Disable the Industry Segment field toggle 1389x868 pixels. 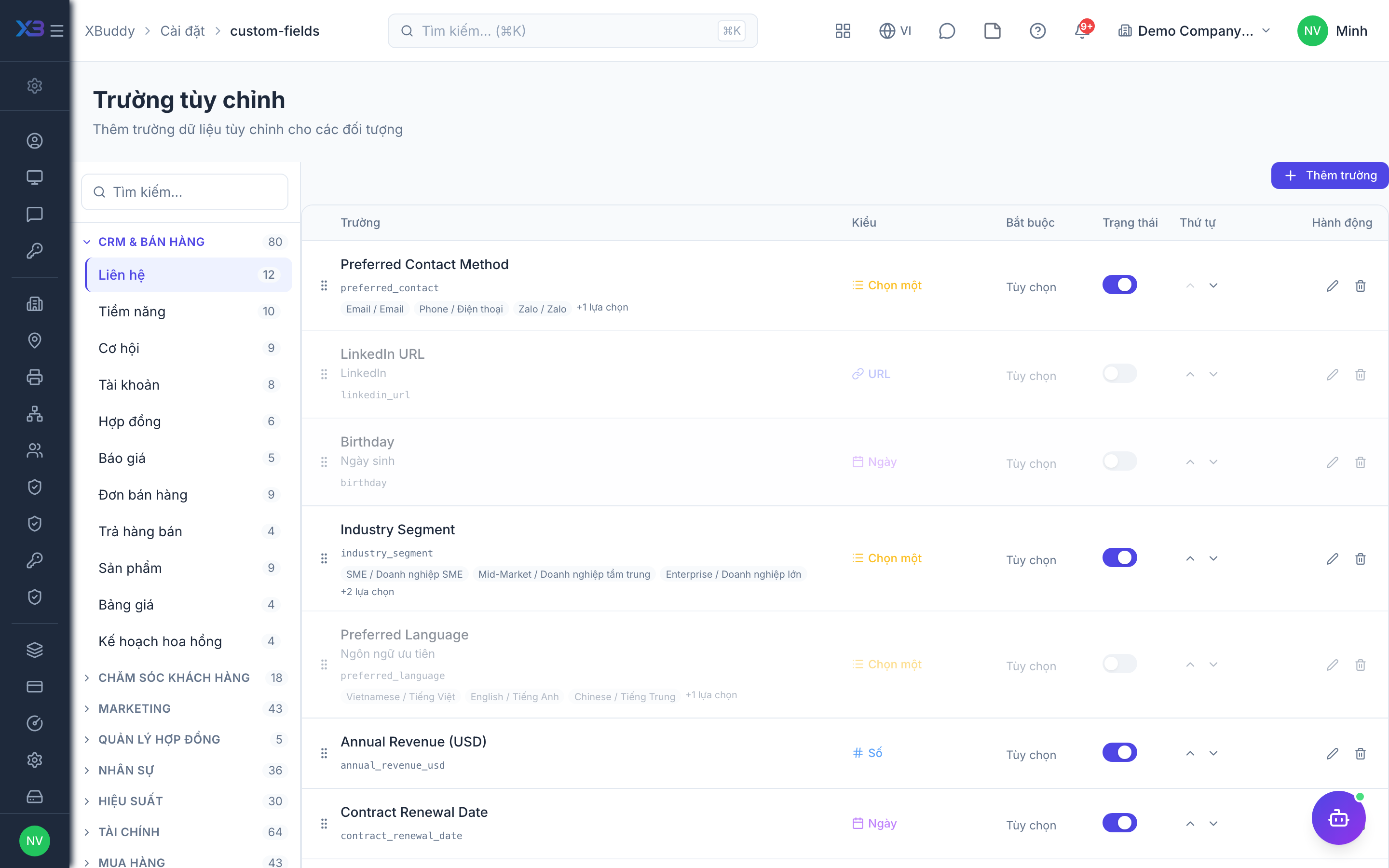[x=1119, y=557]
